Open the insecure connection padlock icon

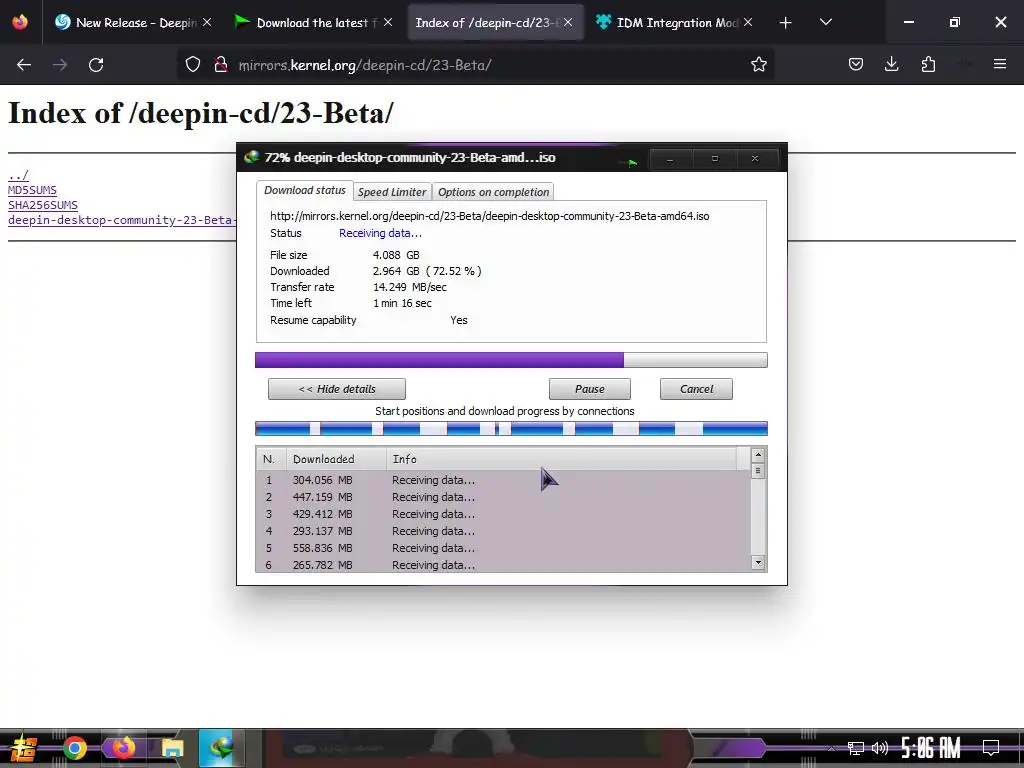point(221,65)
